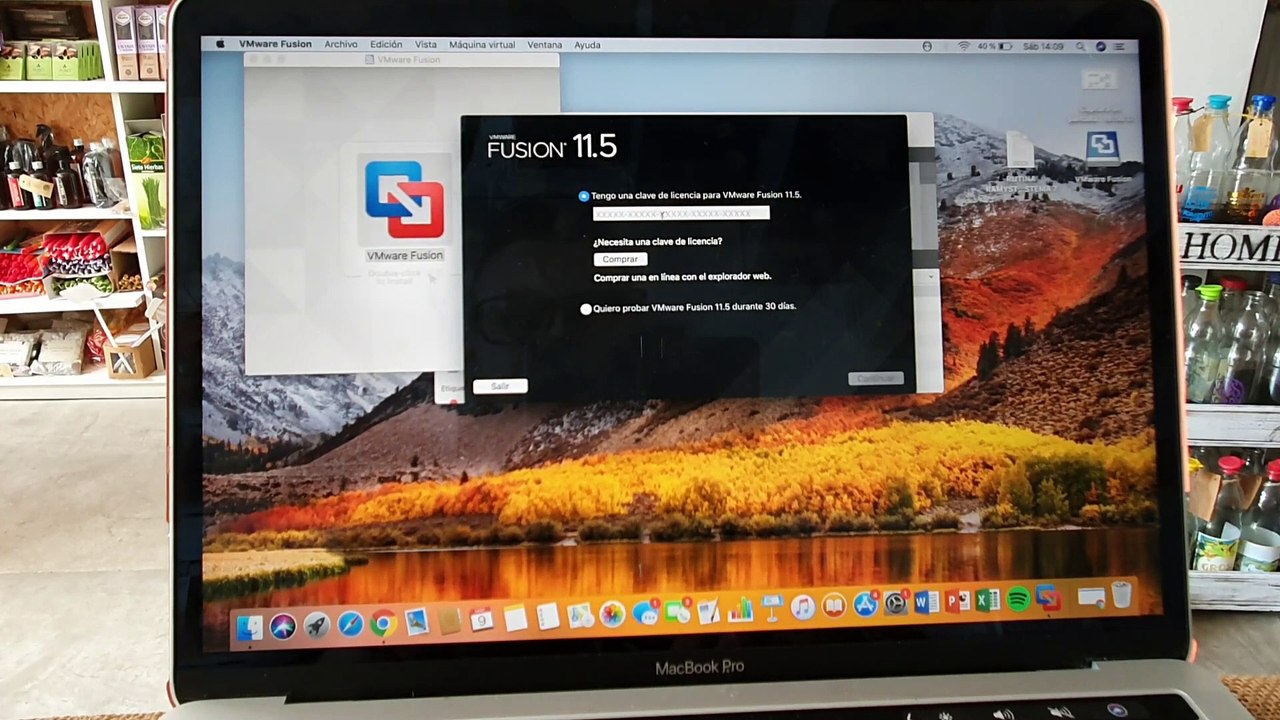
Task: Open Messages in the Dock
Action: 646,613
